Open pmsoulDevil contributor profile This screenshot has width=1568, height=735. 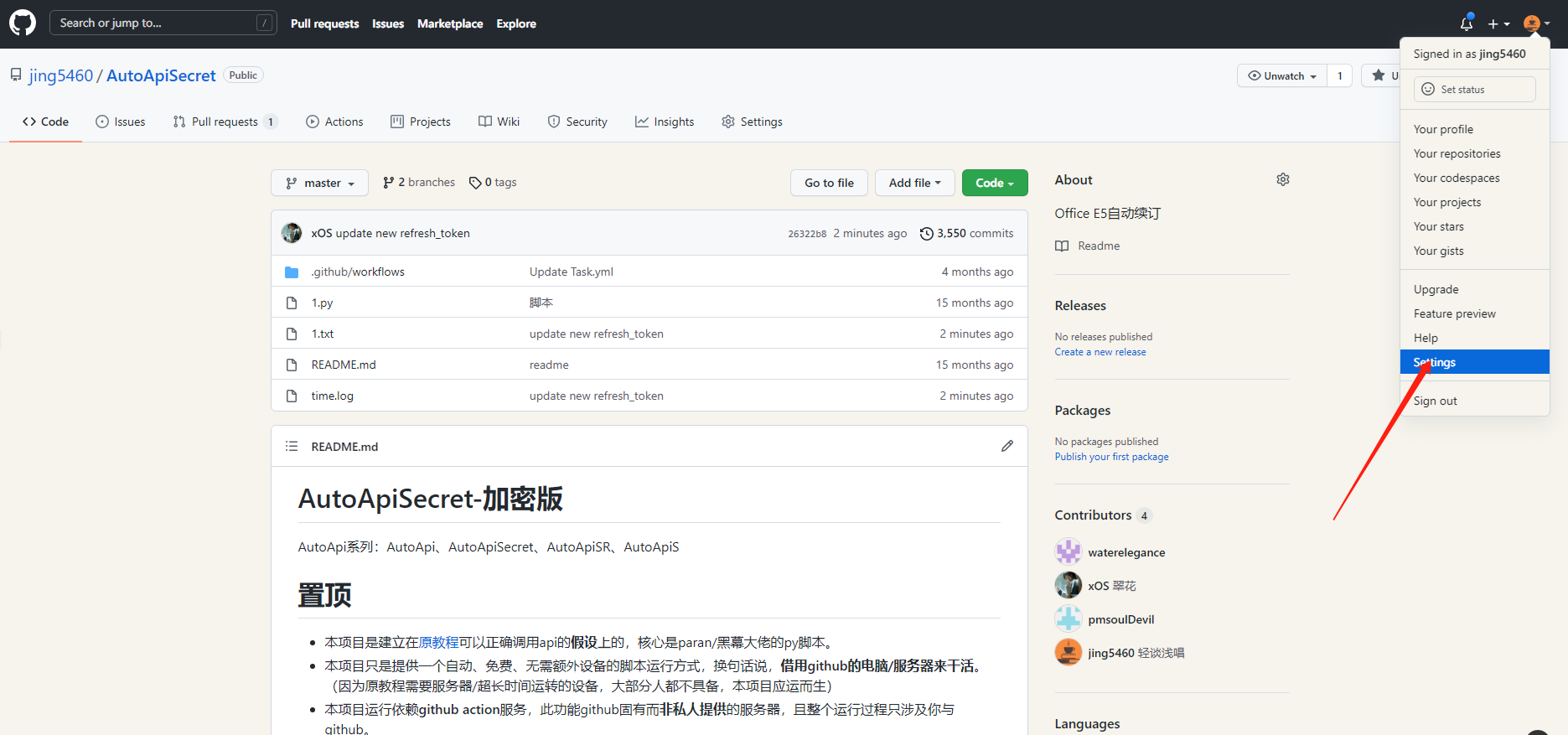coord(1120,619)
